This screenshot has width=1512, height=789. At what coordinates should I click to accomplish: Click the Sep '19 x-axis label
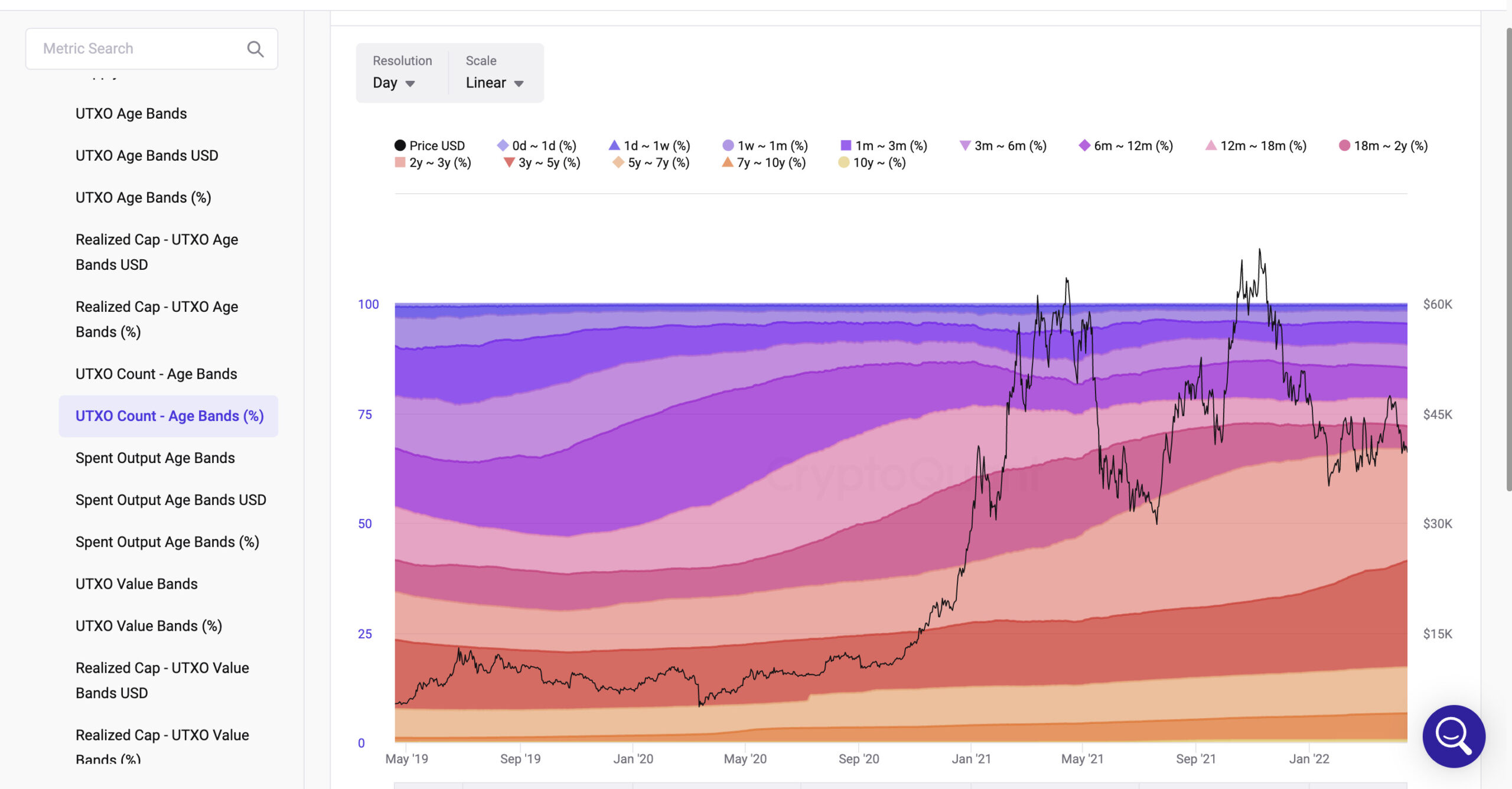click(x=520, y=759)
